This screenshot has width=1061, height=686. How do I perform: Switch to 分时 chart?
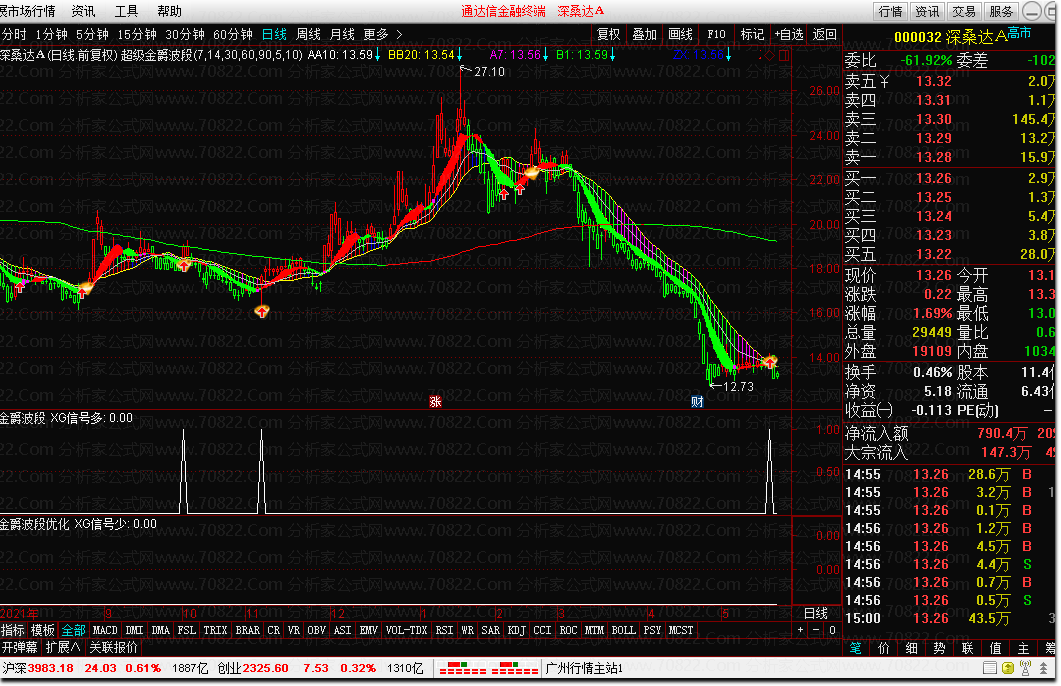[14, 35]
